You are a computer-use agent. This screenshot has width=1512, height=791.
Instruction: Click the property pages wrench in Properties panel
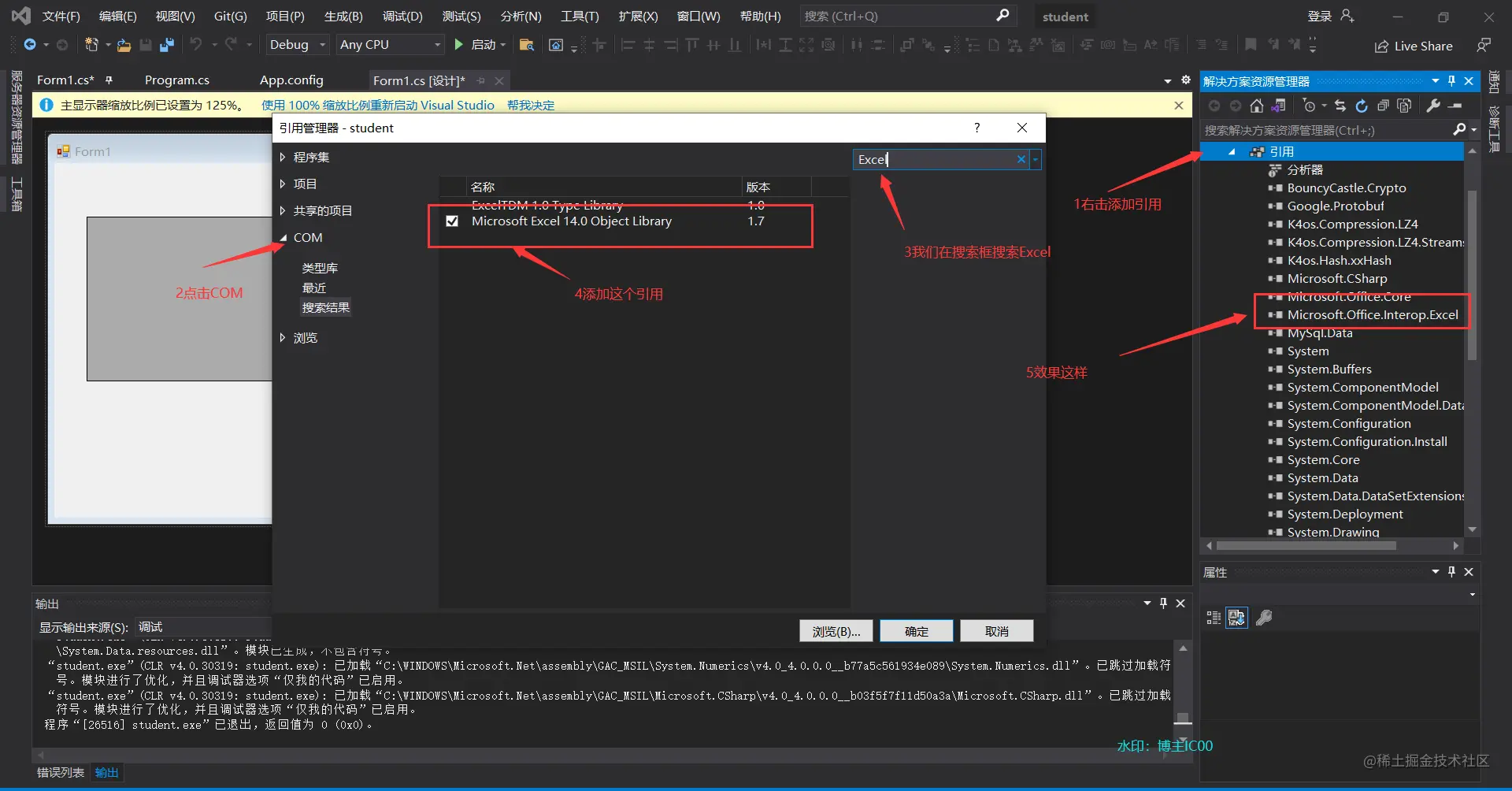tap(1264, 618)
